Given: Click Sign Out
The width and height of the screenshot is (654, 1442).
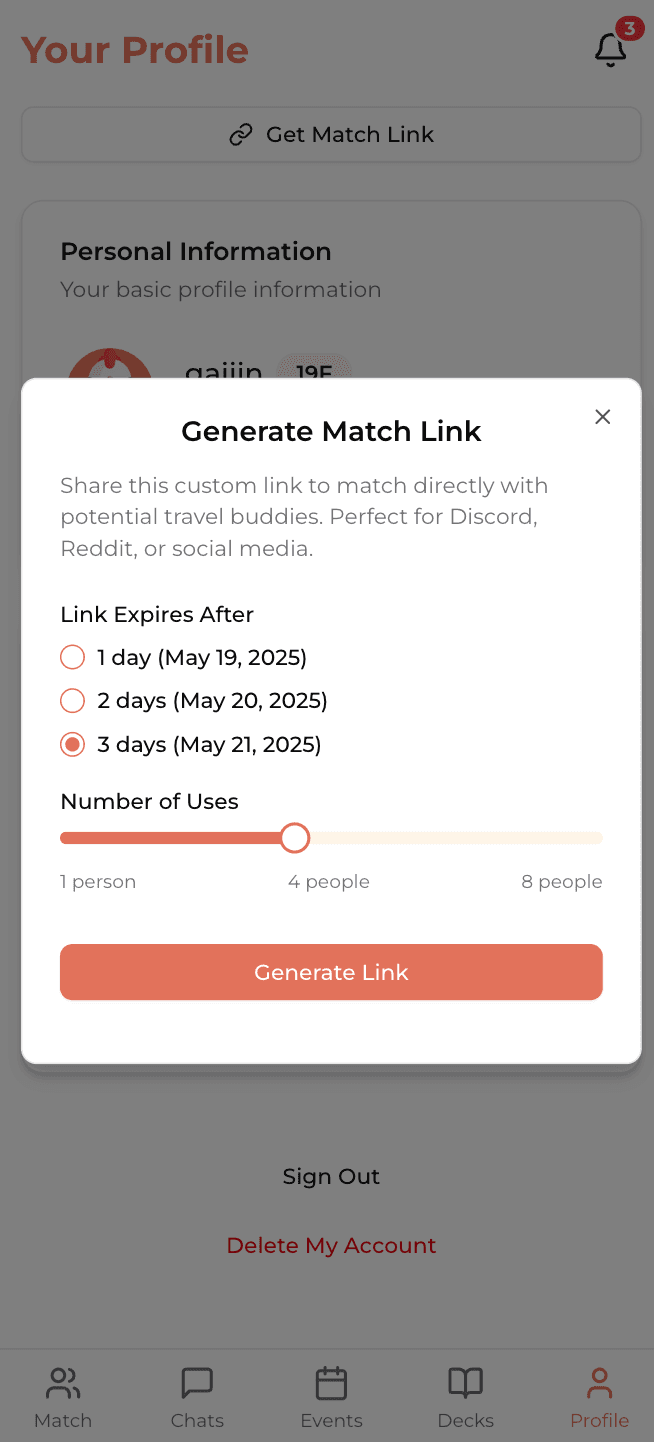Looking at the screenshot, I should point(331,1177).
